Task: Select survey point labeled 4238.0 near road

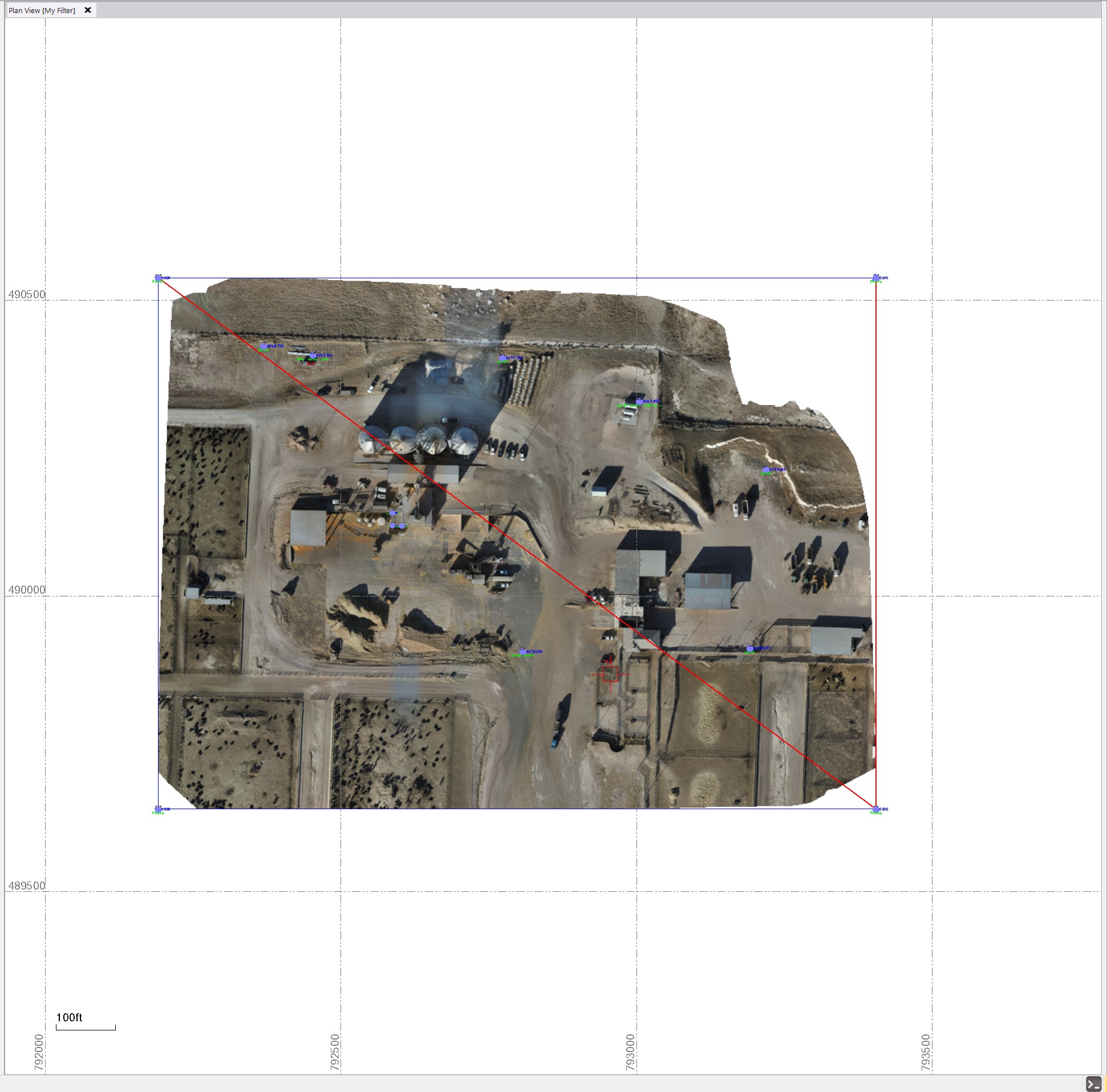Action: [522, 651]
